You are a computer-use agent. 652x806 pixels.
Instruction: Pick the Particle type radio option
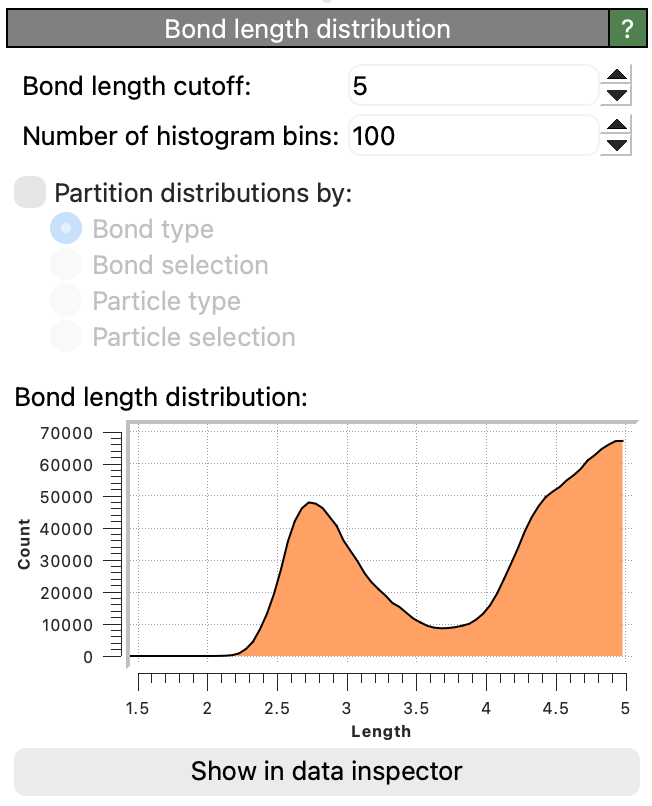pyautogui.click(x=66, y=301)
